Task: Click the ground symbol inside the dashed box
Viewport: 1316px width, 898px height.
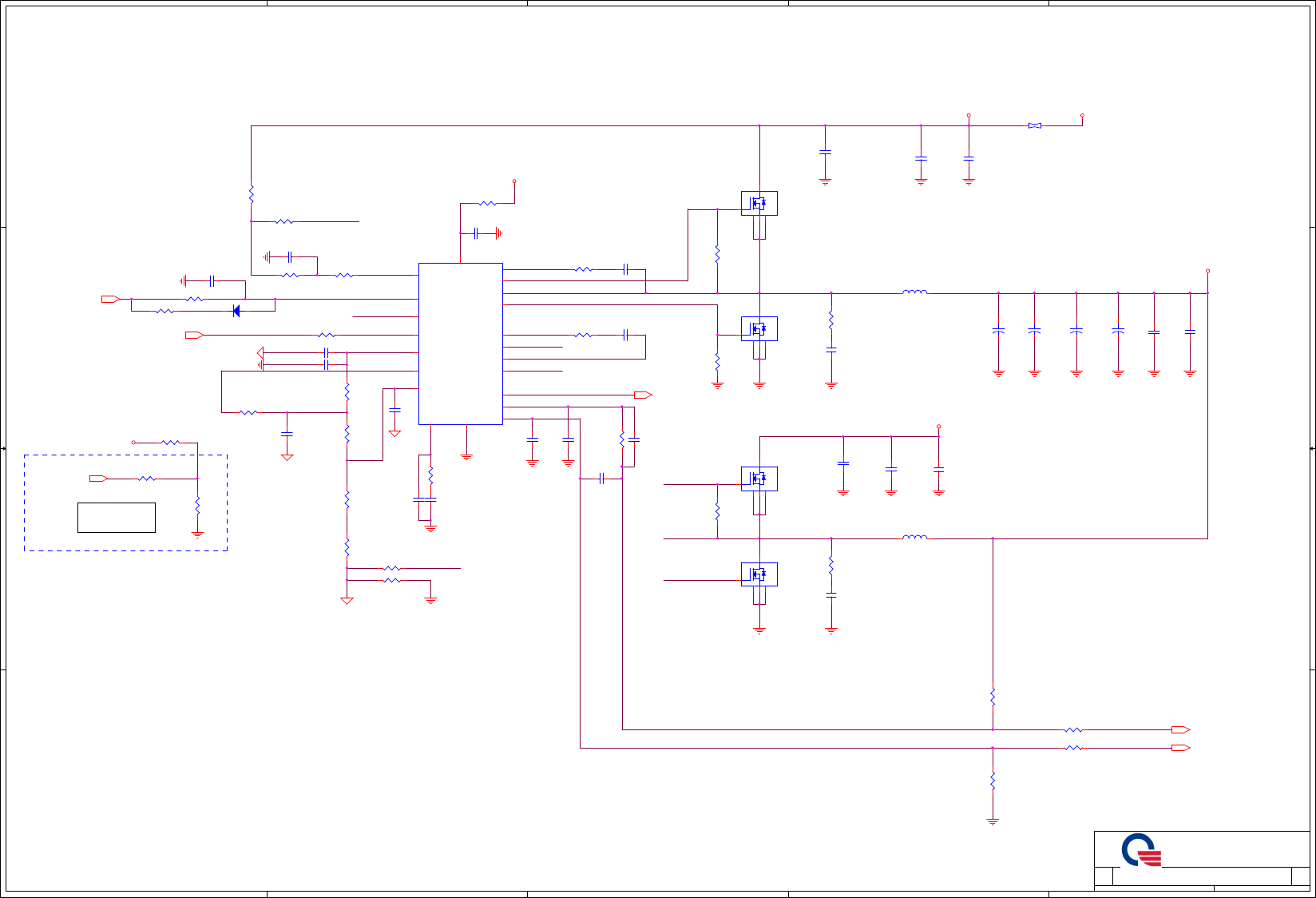Action: click(x=197, y=534)
